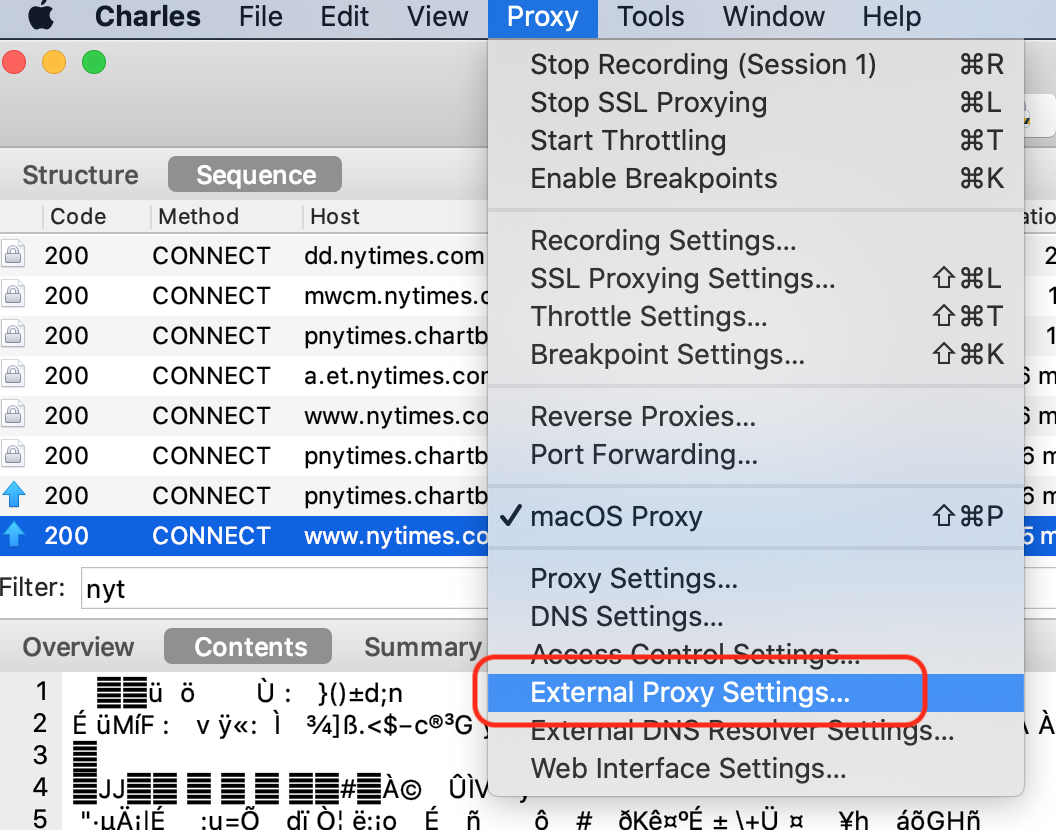Open the View menu
This screenshot has height=830, width=1056.
438,17
